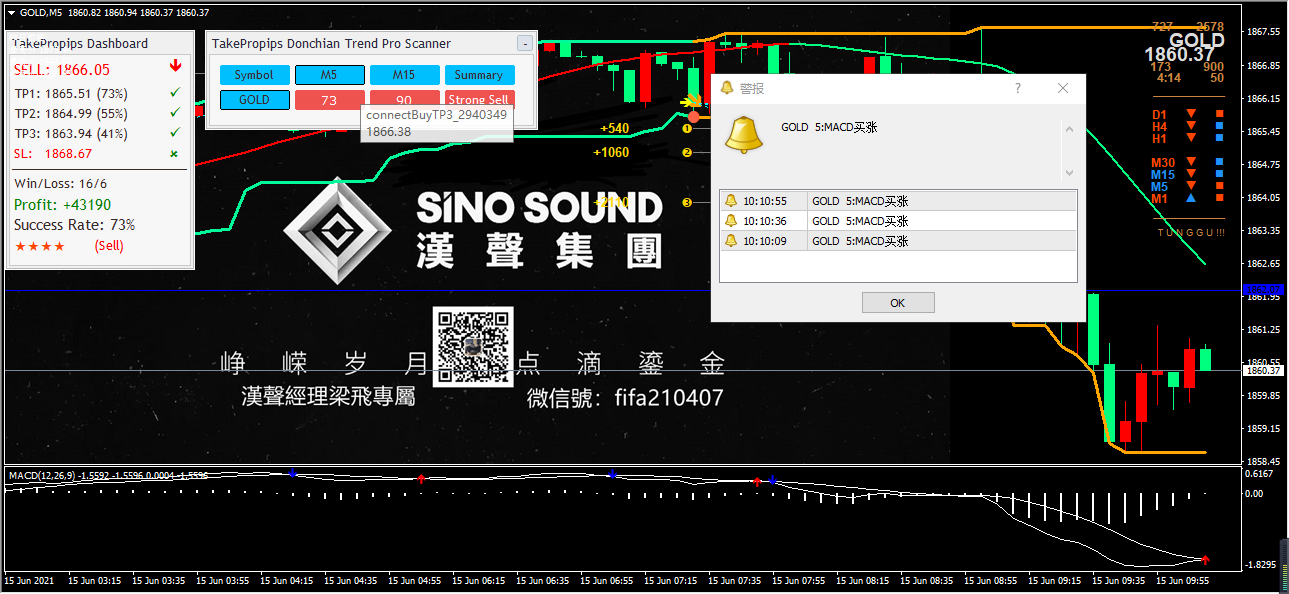Click the D1 down-arrow indicator on the right panel

coord(1192,115)
